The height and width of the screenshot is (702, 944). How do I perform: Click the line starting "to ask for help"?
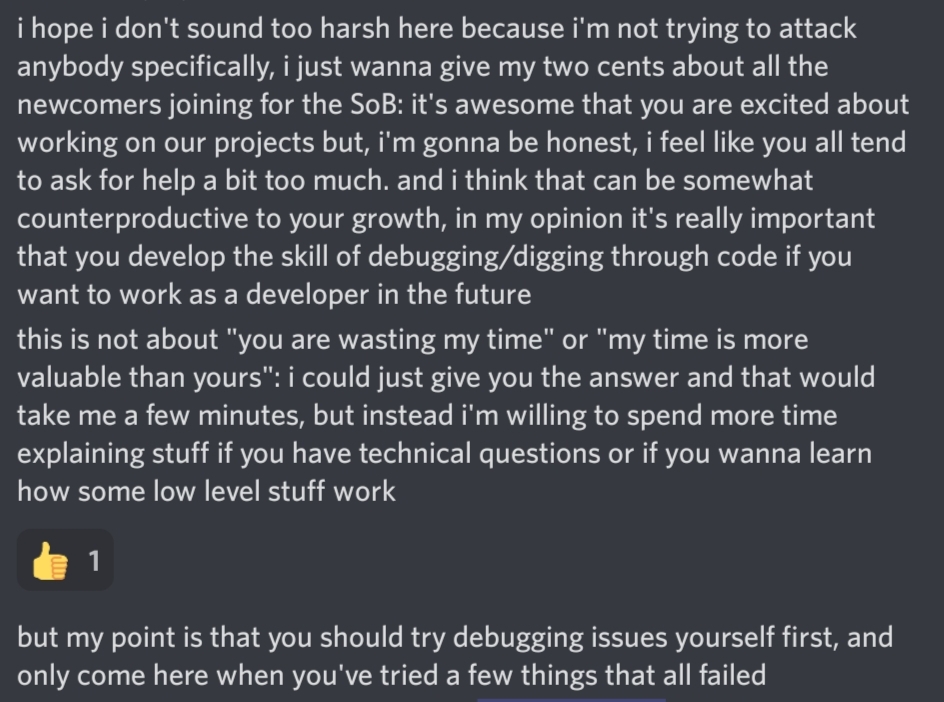tap(414, 180)
